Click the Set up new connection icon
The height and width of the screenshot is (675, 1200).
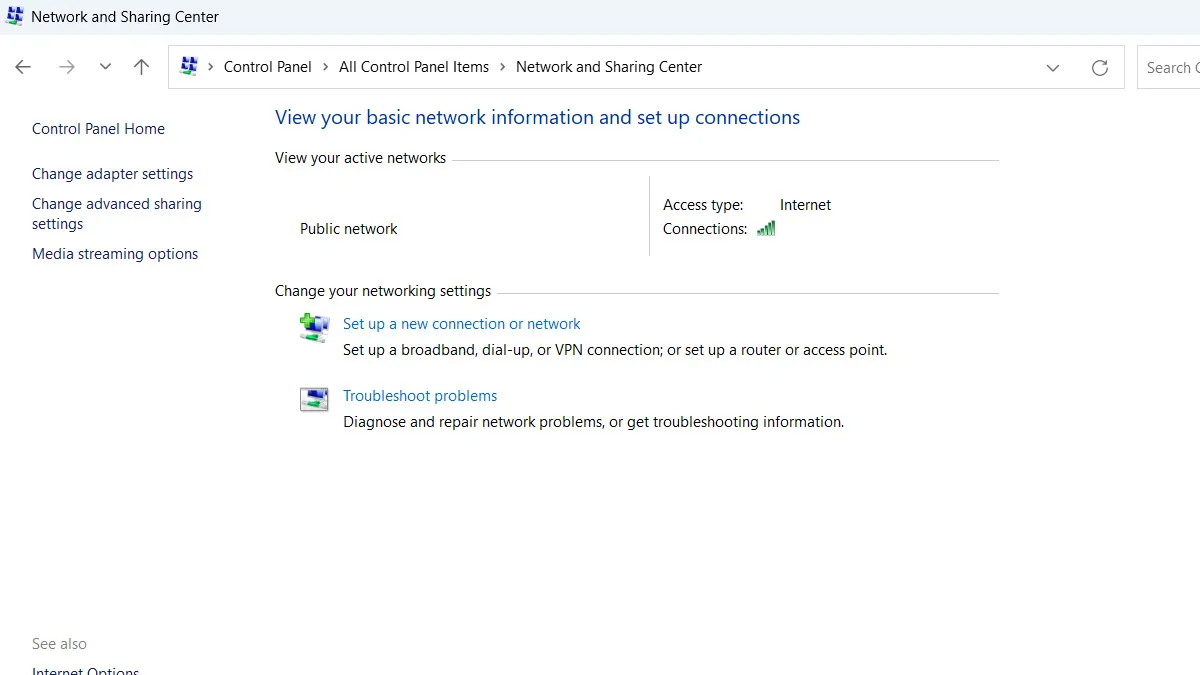[314, 327]
